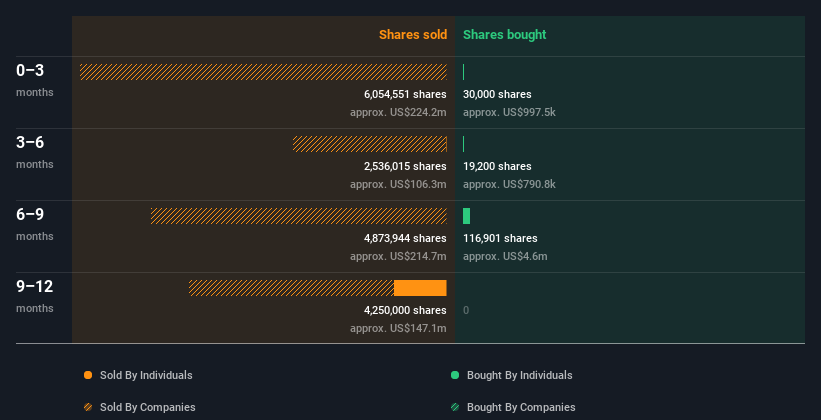Select the Shares sold column header
This screenshot has width=821, height=420.
pyautogui.click(x=412, y=35)
